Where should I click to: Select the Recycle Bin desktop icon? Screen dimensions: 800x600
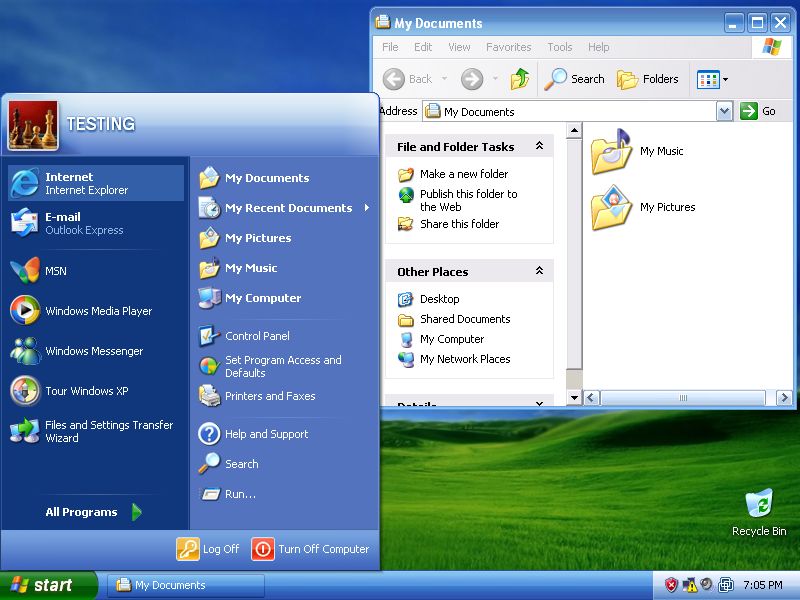pos(759,512)
